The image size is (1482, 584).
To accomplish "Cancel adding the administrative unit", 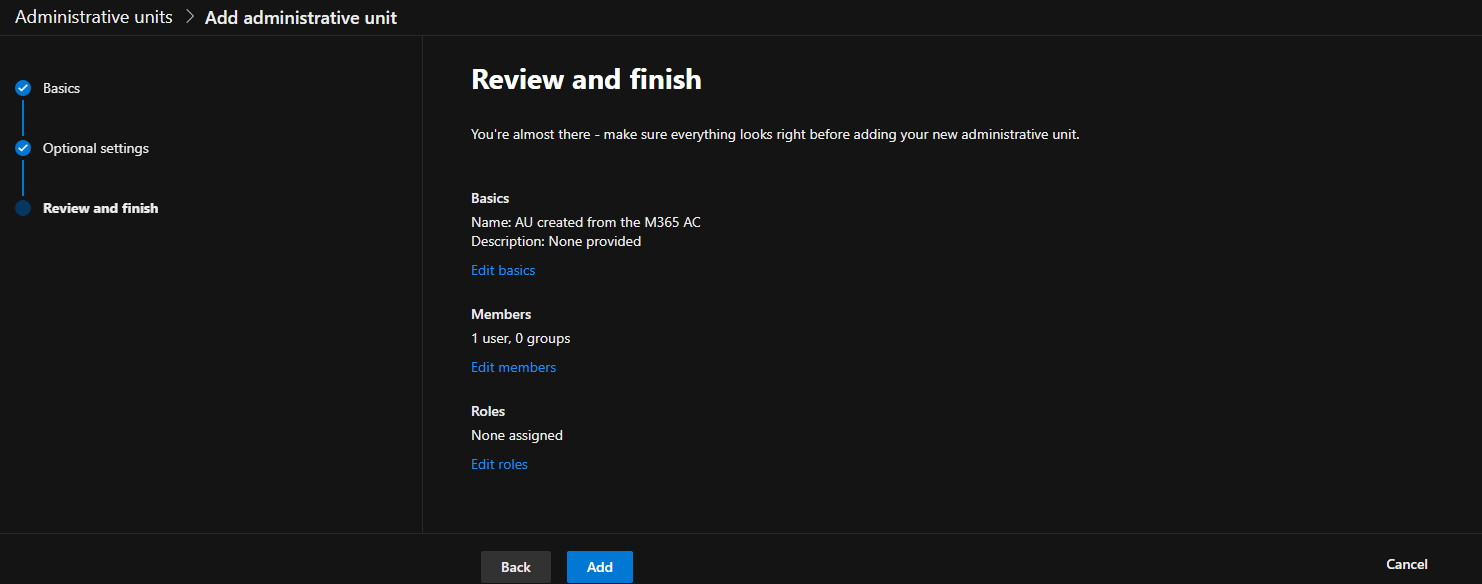I will (x=1406, y=564).
